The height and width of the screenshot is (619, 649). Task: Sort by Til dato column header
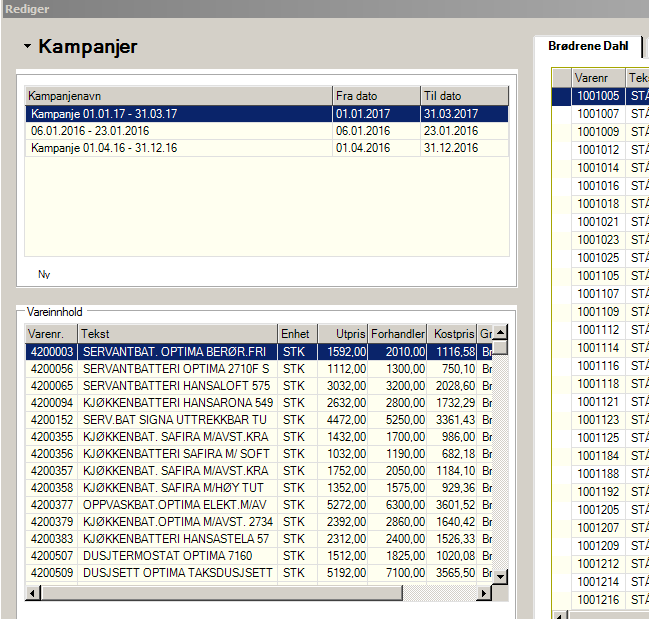click(x=464, y=96)
